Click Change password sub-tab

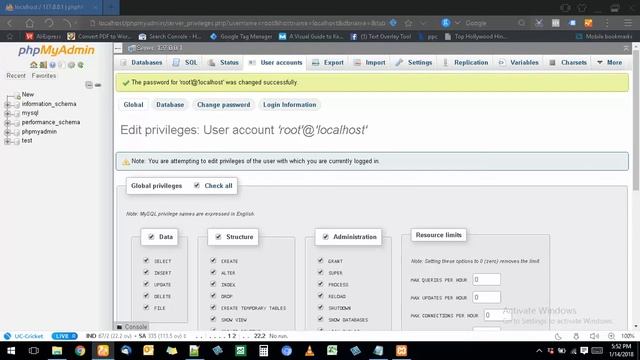pyautogui.click(x=224, y=105)
